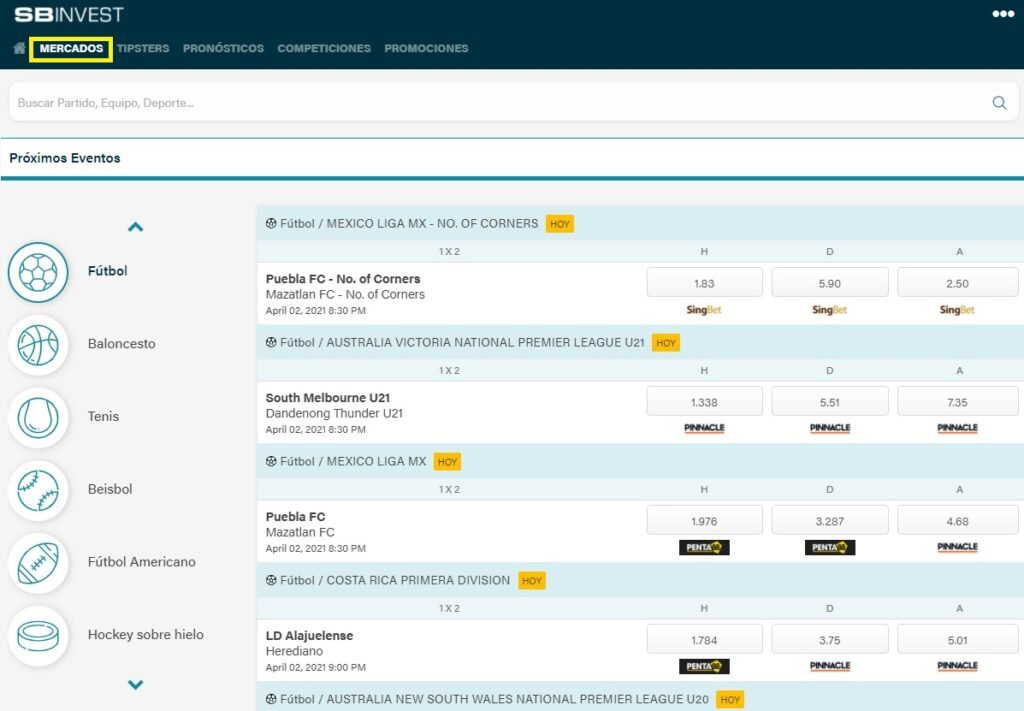Viewport: 1024px width, 711px height.
Task: Select the Baloncesto sport icon
Action: click(38, 343)
